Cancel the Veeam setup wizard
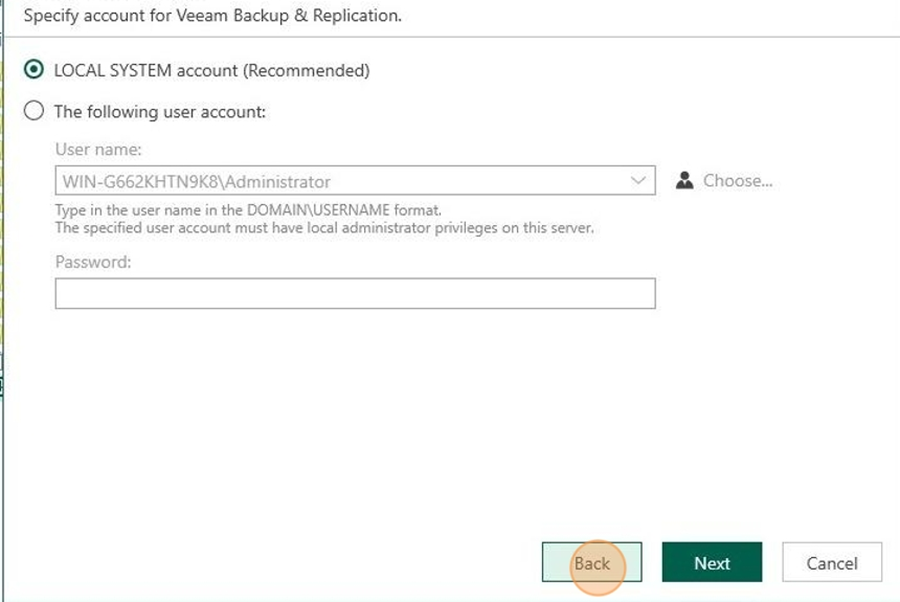 pyautogui.click(x=832, y=562)
